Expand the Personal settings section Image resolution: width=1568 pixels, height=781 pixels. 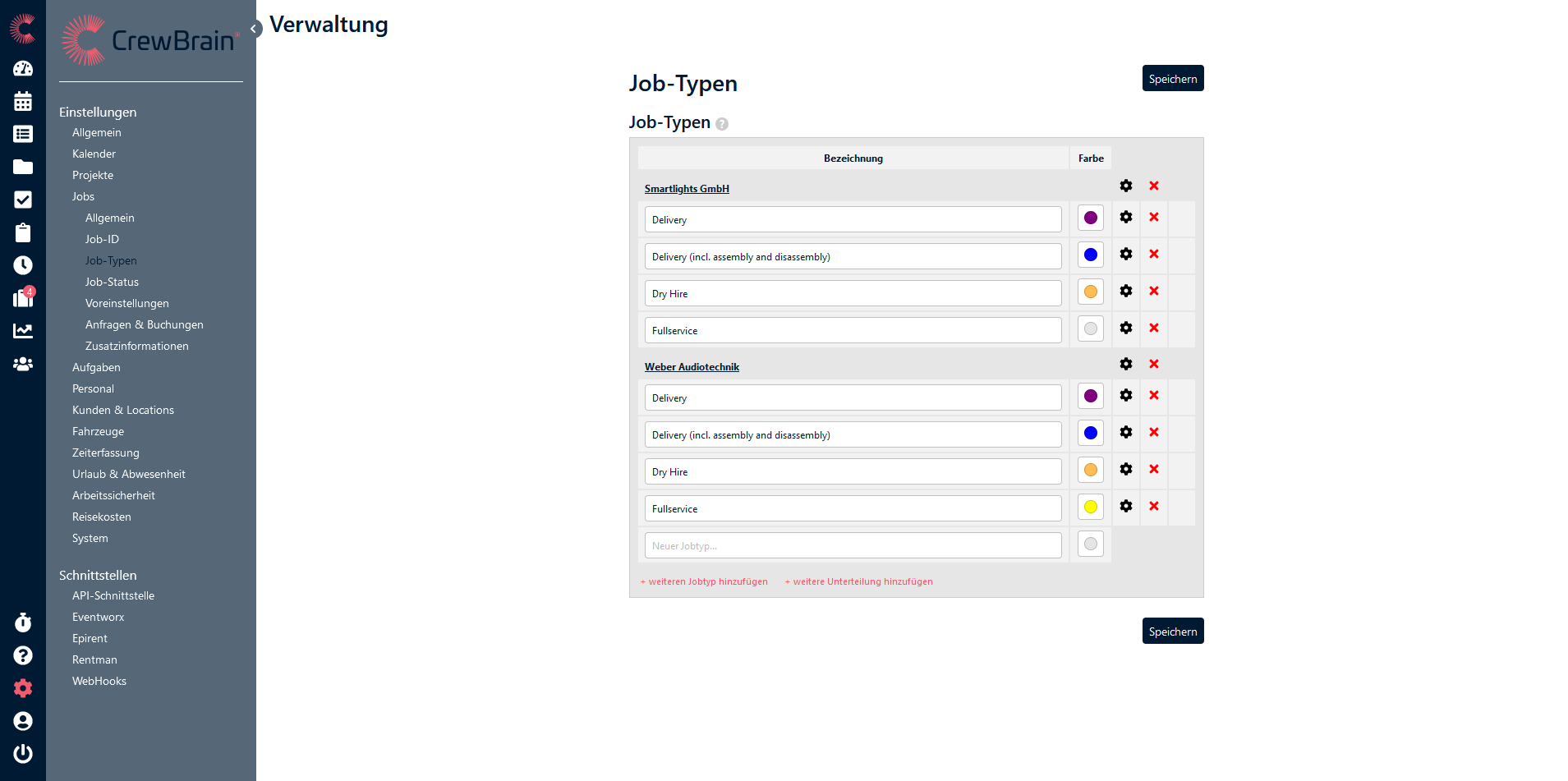(x=93, y=388)
